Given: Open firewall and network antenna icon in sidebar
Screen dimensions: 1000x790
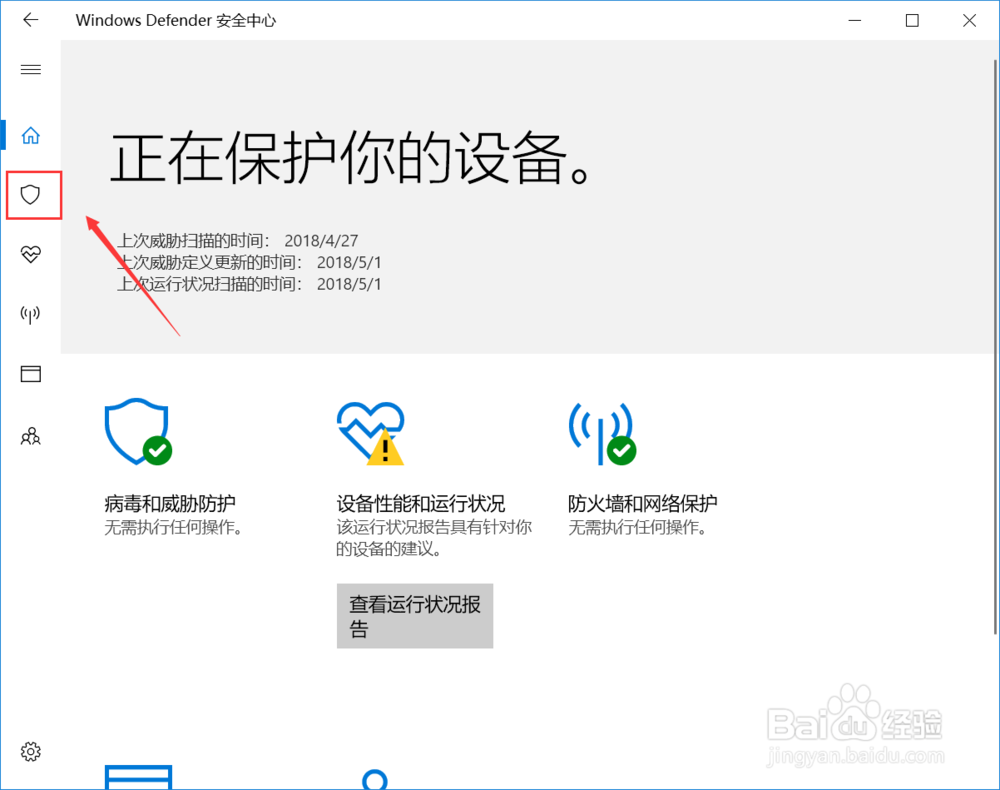Looking at the screenshot, I should click(31, 314).
